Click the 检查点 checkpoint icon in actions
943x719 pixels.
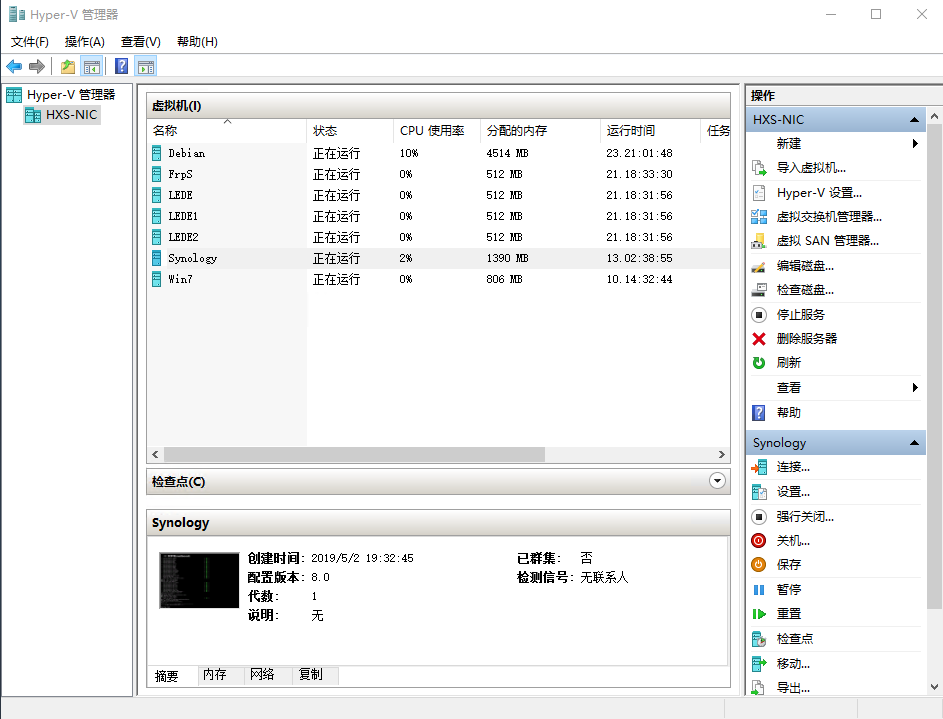[x=759, y=639]
